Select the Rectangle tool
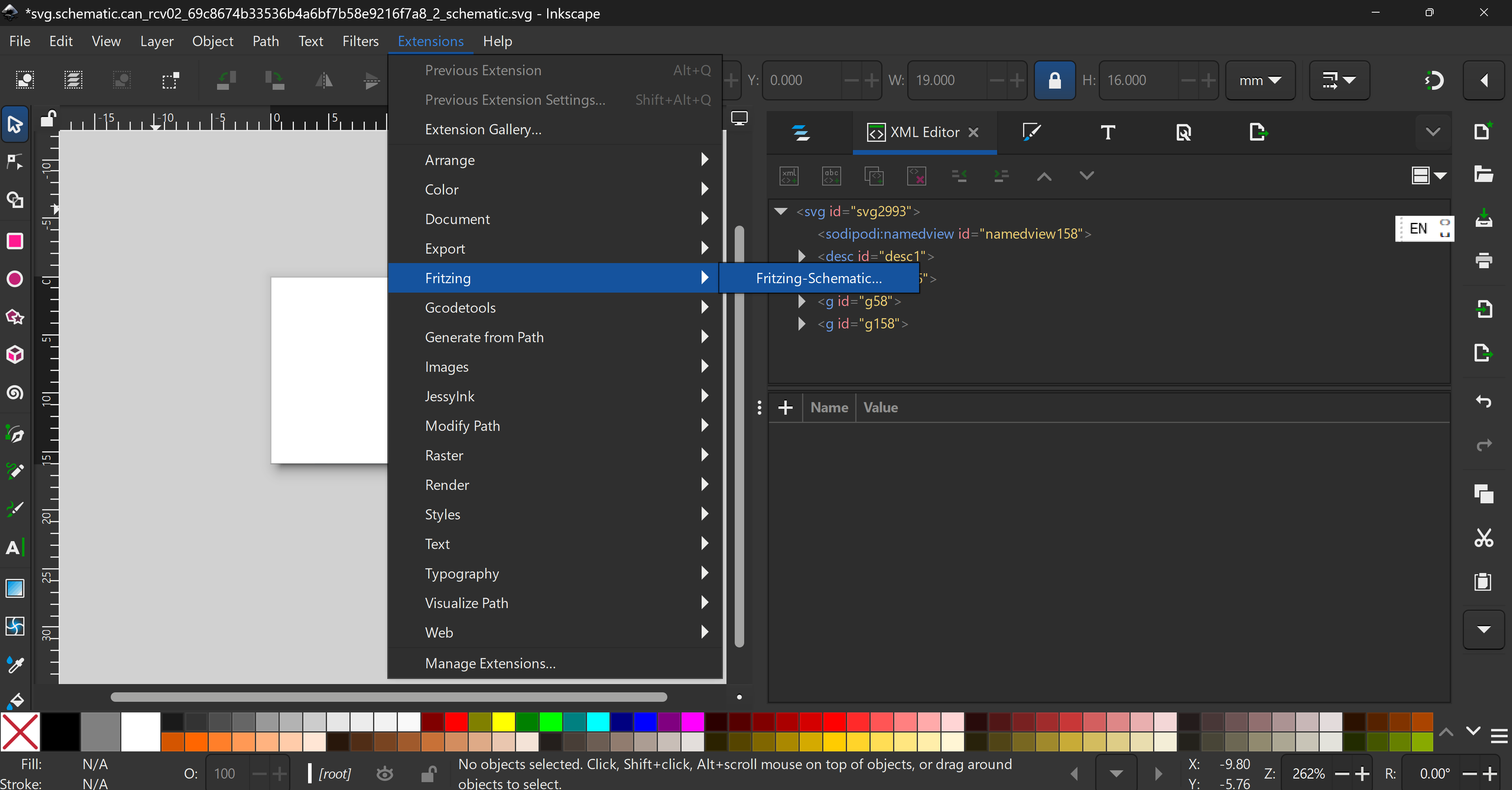The image size is (1512, 790). tap(15, 241)
